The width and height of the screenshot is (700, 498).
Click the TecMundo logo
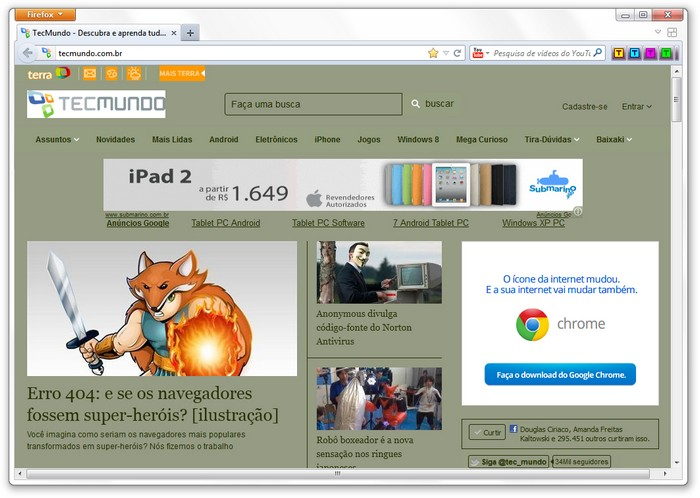click(x=96, y=104)
